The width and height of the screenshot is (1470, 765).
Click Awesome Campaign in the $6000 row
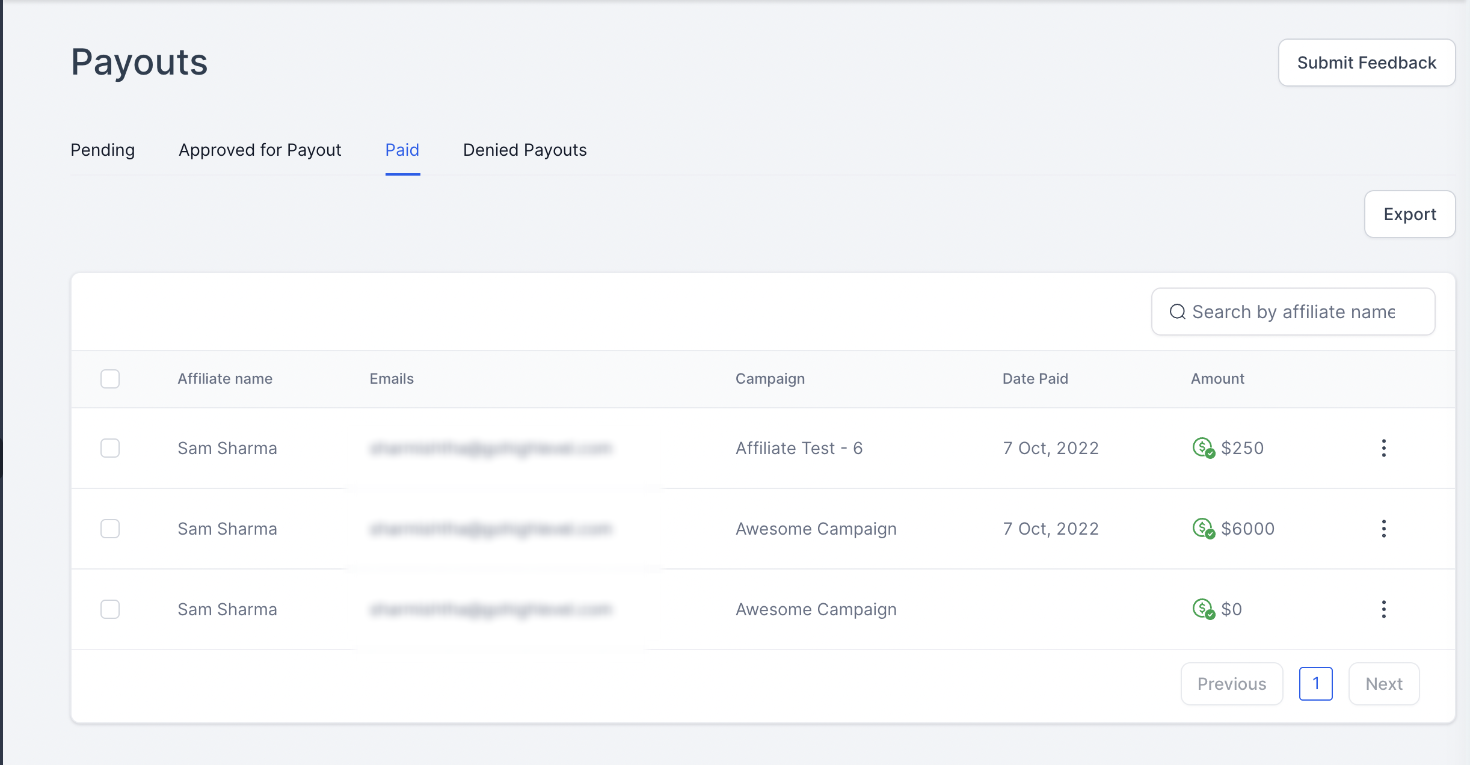(x=816, y=528)
